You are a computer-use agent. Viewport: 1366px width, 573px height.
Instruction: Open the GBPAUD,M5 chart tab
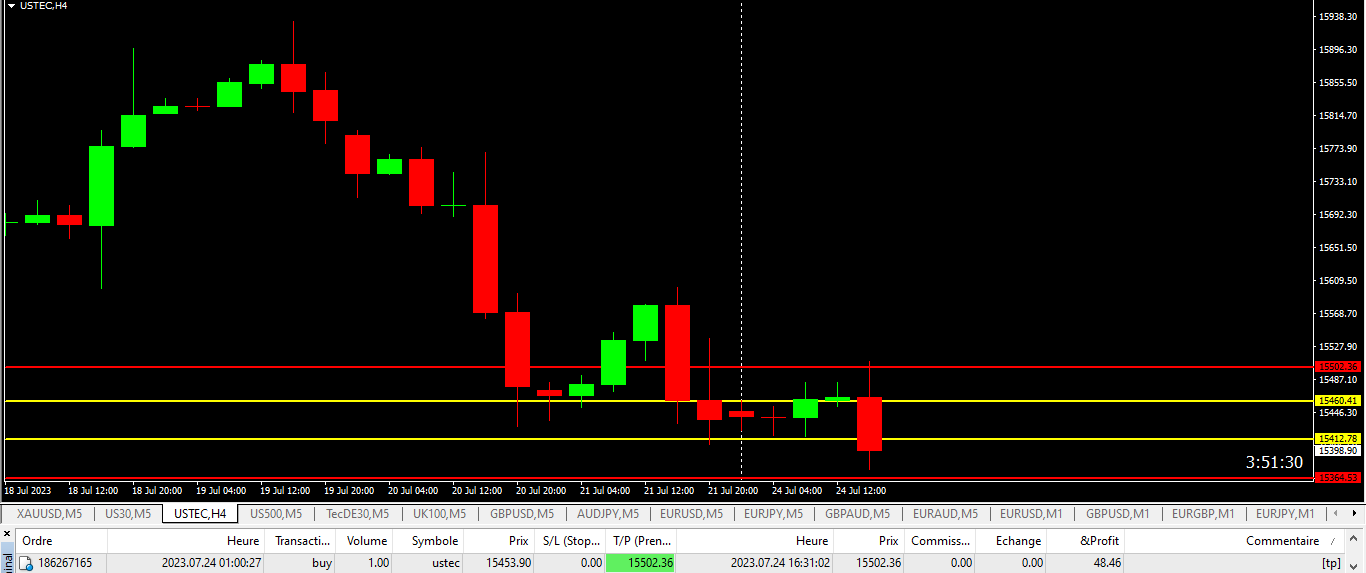pos(858,514)
